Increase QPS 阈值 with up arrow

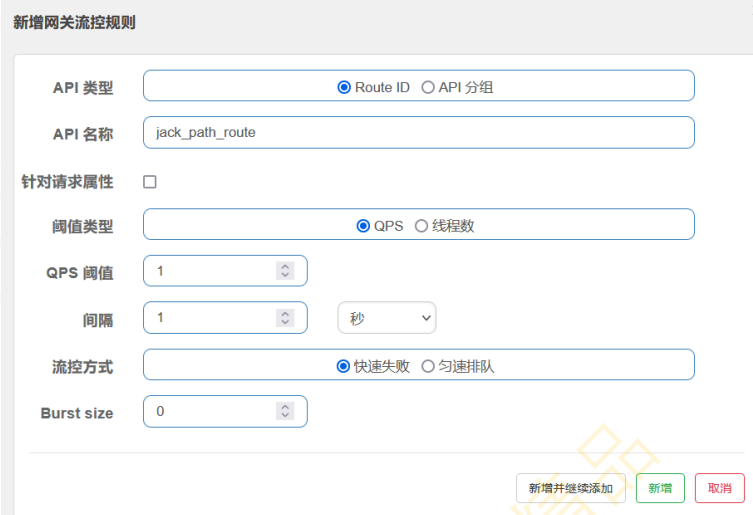pyautogui.click(x=285, y=267)
